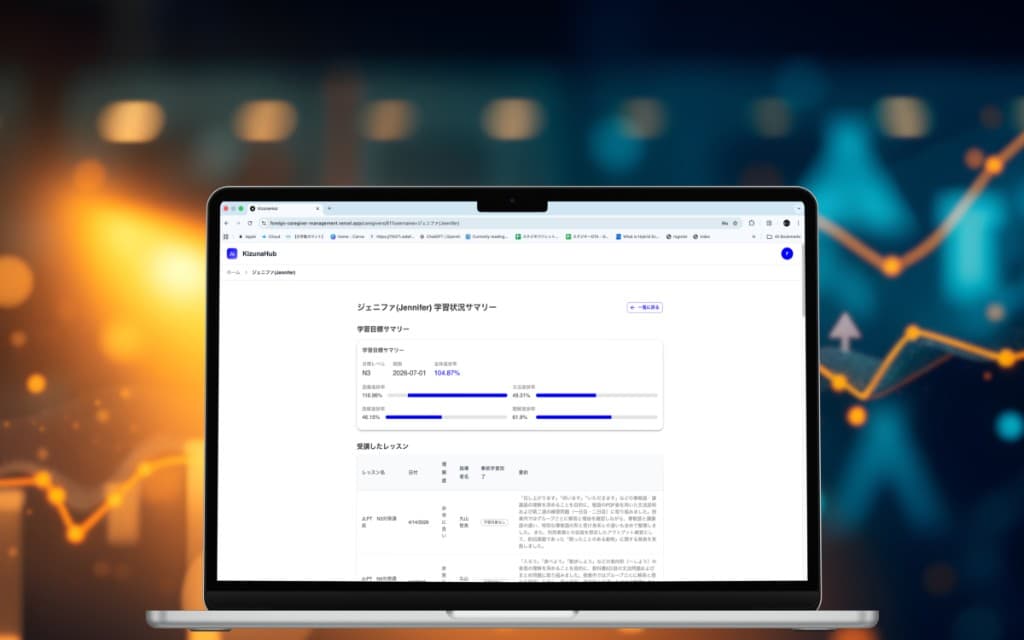Reload the page with the refresh icon
Image resolution: width=1024 pixels, height=640 pixels.
click(x=249, y=223)
